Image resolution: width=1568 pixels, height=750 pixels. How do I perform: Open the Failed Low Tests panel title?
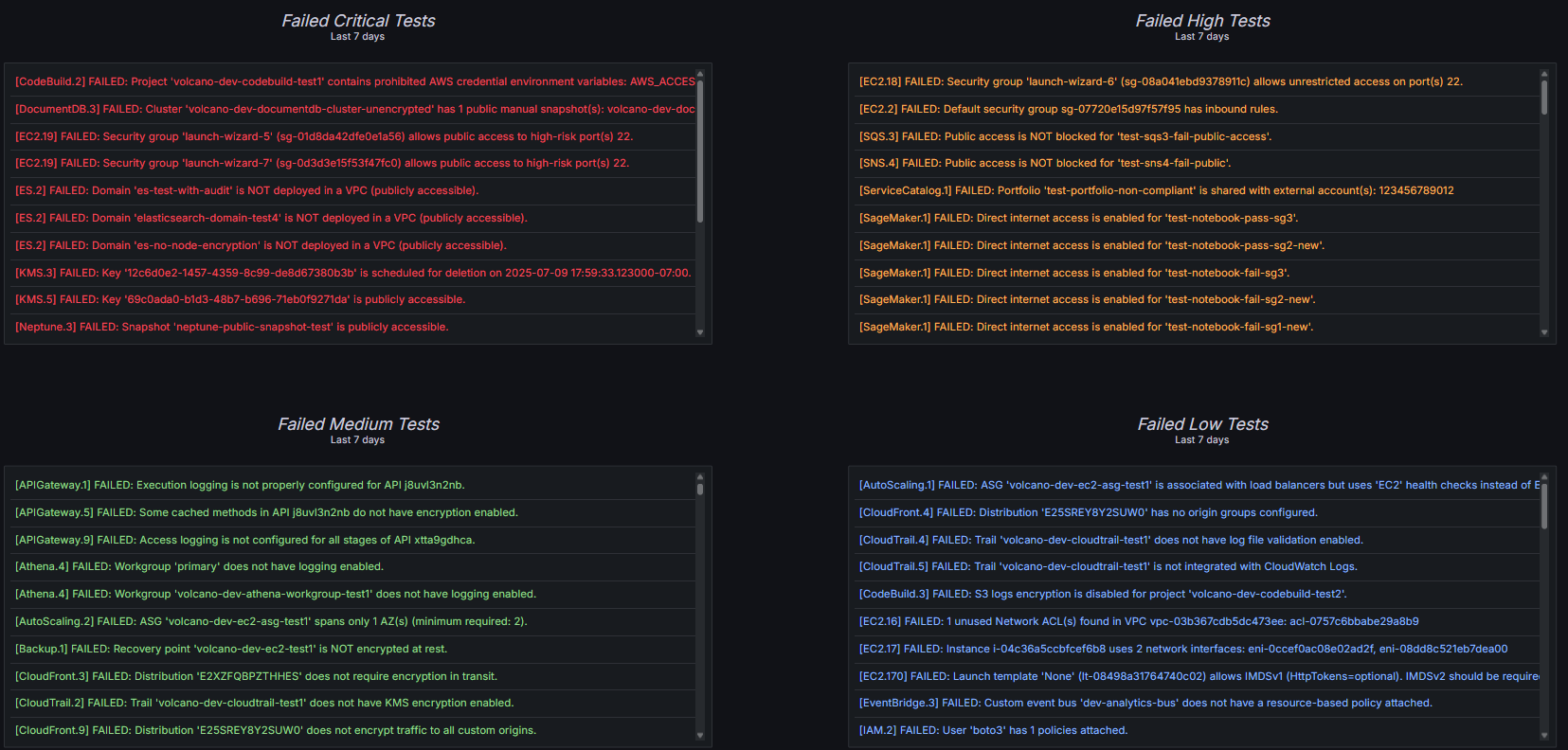(x=1203, y=424)
